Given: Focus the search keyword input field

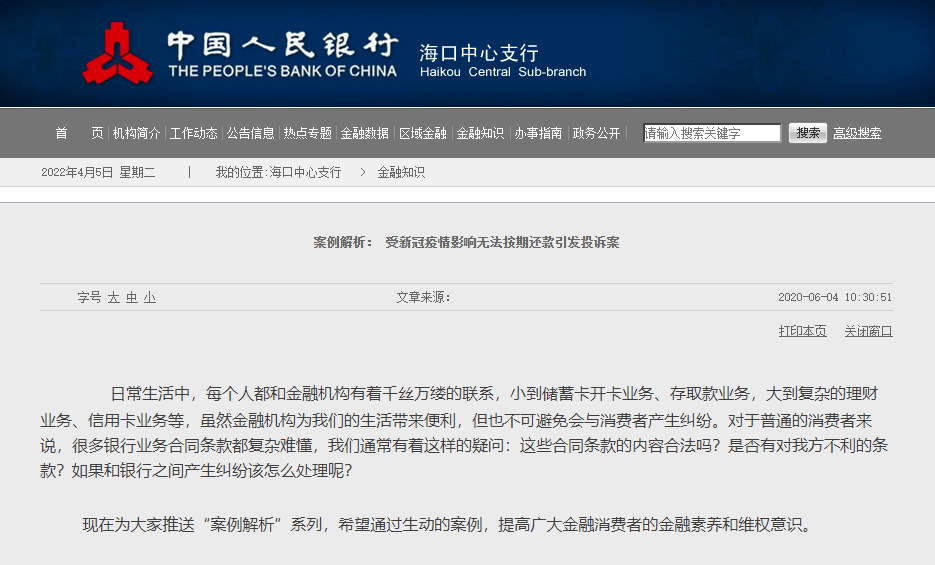Looking at the screenshot, I should tap(712, 133).
